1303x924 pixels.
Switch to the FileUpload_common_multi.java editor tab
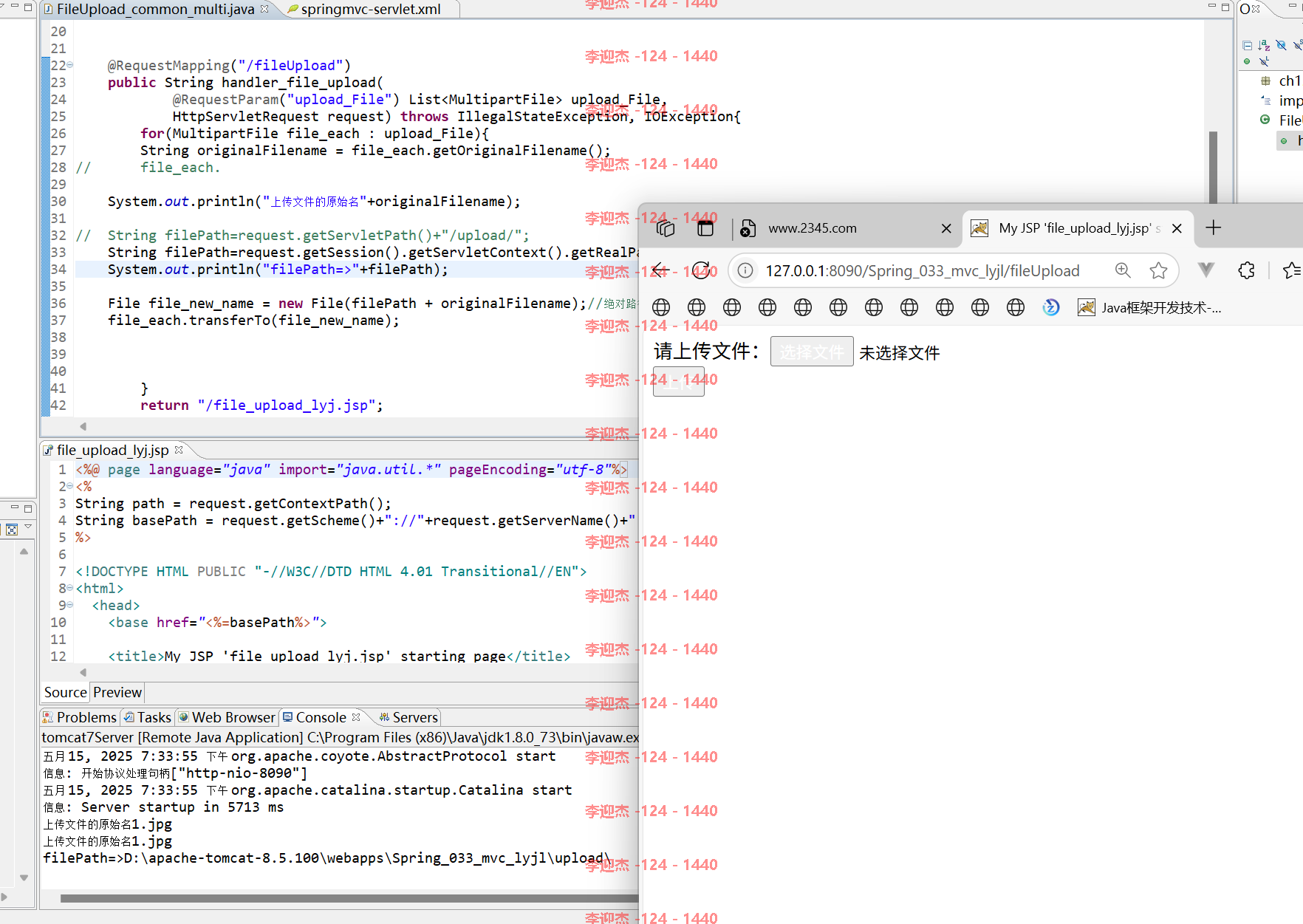[155, 9]
